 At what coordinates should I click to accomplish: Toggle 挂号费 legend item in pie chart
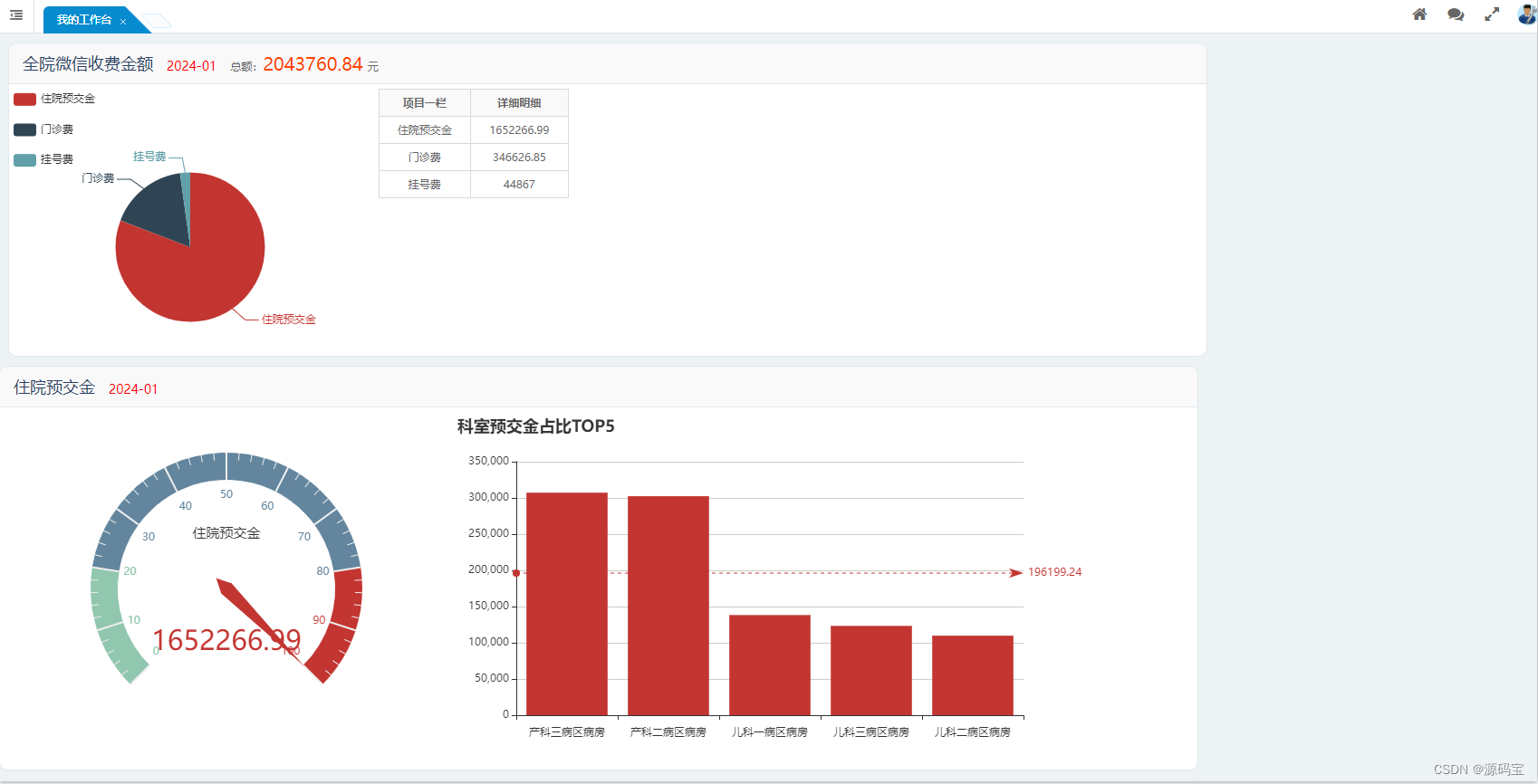coord(43,159)
